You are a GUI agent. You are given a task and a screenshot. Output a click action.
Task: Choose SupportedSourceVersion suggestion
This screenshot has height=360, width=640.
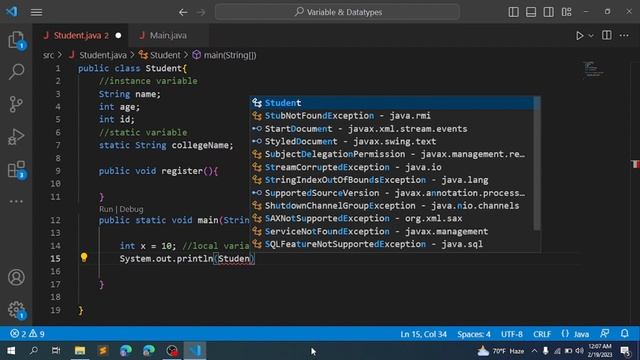[392, 193]
